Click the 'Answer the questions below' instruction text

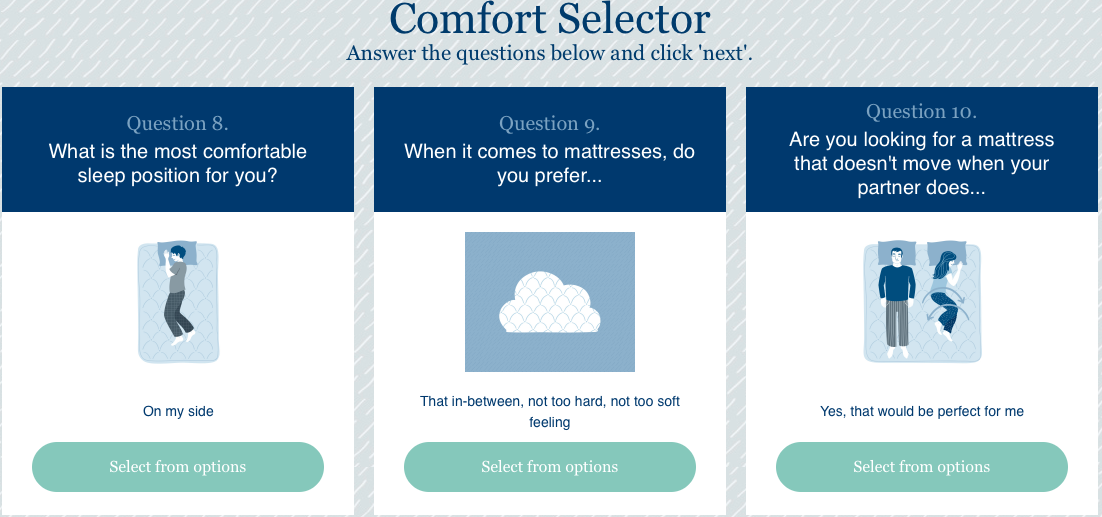(550, 53)
